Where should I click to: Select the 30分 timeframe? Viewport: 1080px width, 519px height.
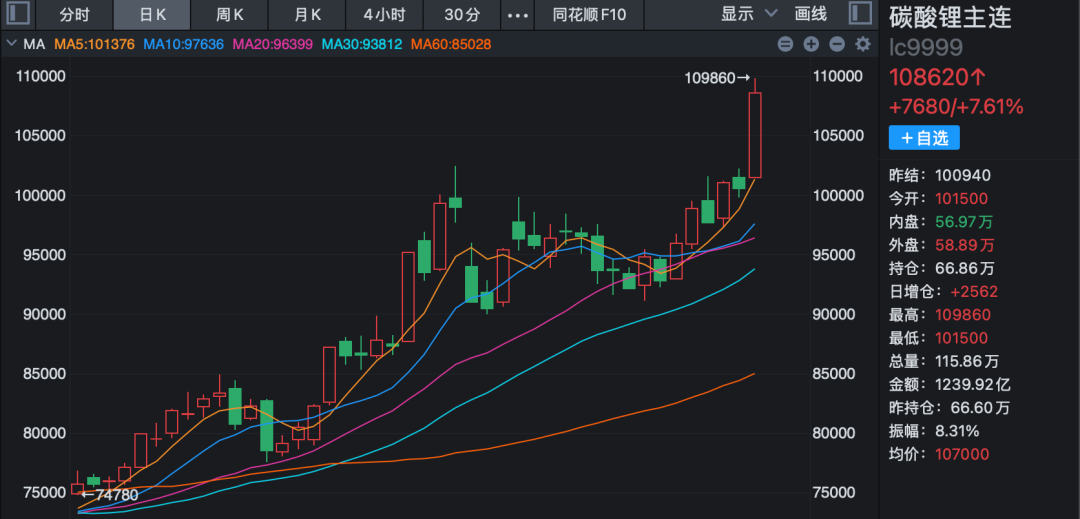click(461, 15)
